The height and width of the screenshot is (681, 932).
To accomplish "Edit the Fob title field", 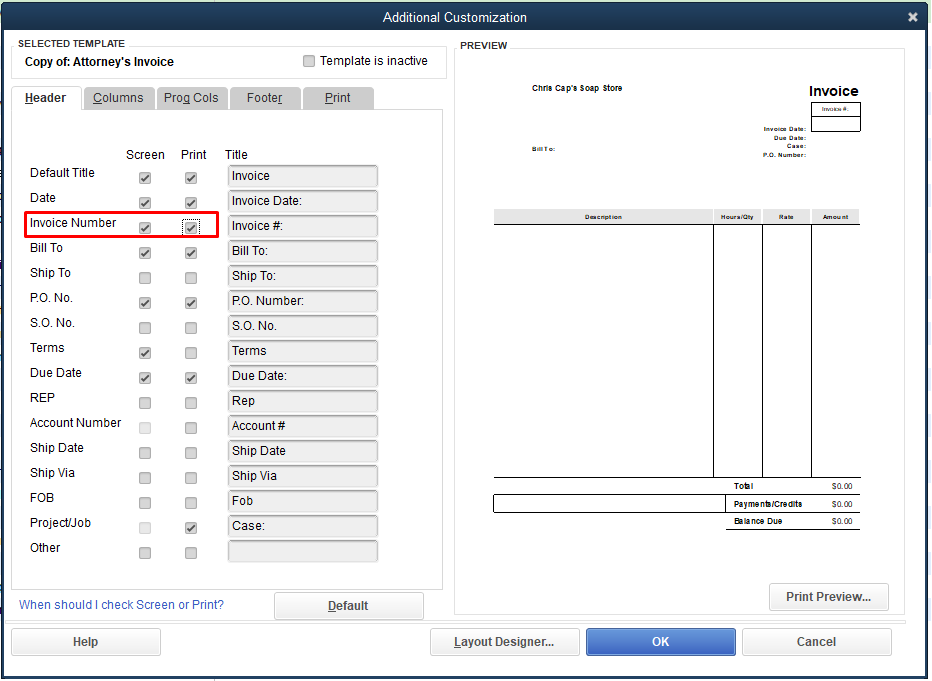I will point(303,500).
